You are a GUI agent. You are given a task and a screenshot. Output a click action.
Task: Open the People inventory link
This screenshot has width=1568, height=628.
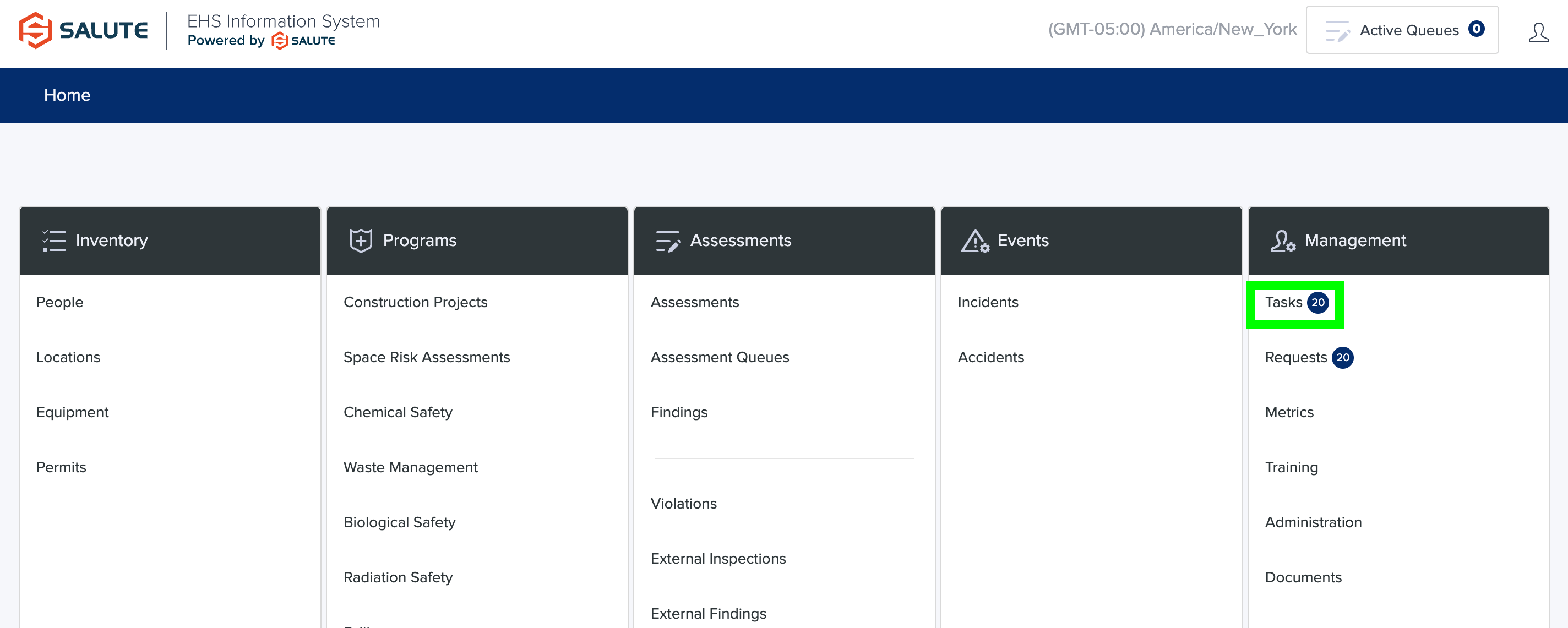[x=59, y=302]
